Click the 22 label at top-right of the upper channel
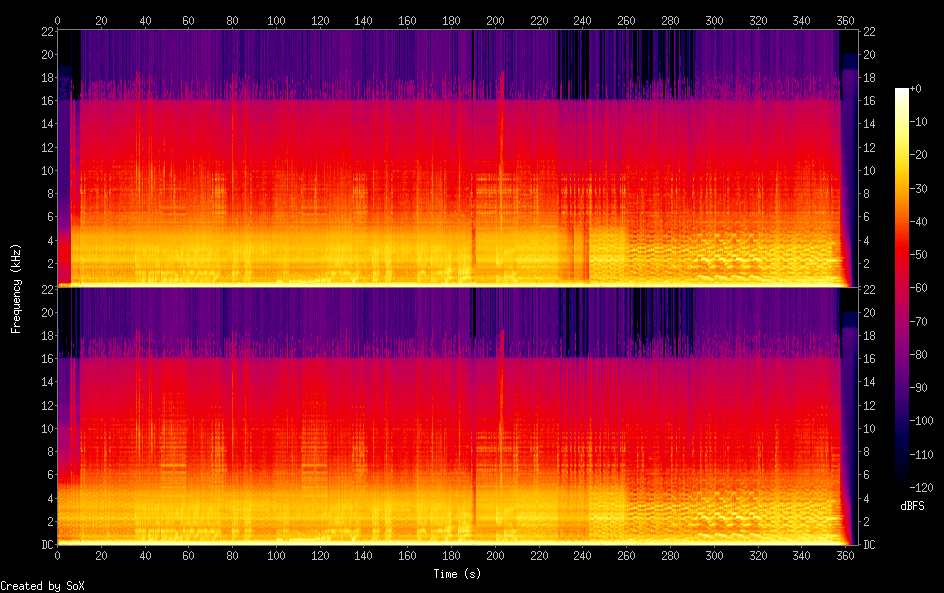Image resolution: width=944 pixels, height=593 pixels. [869, 31]
